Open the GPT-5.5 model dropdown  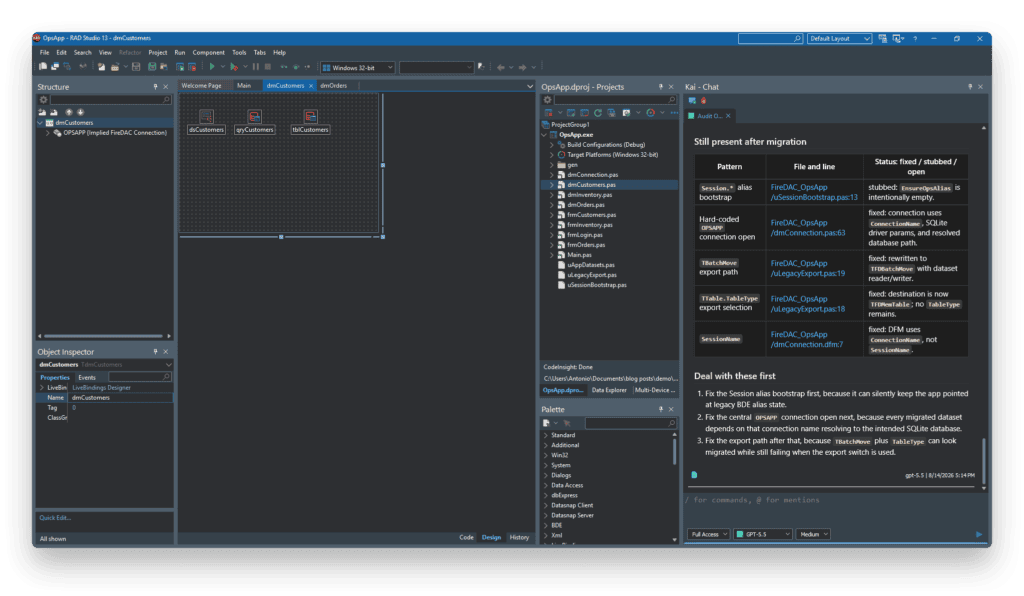763,534
